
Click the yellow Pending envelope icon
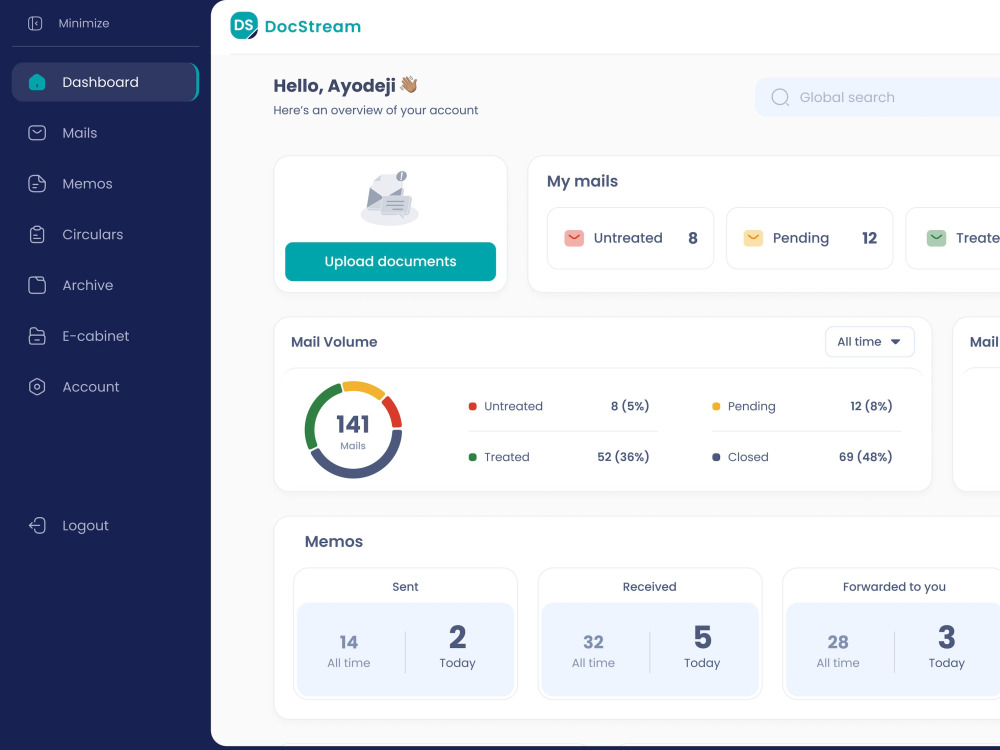(x=753, y=238)
